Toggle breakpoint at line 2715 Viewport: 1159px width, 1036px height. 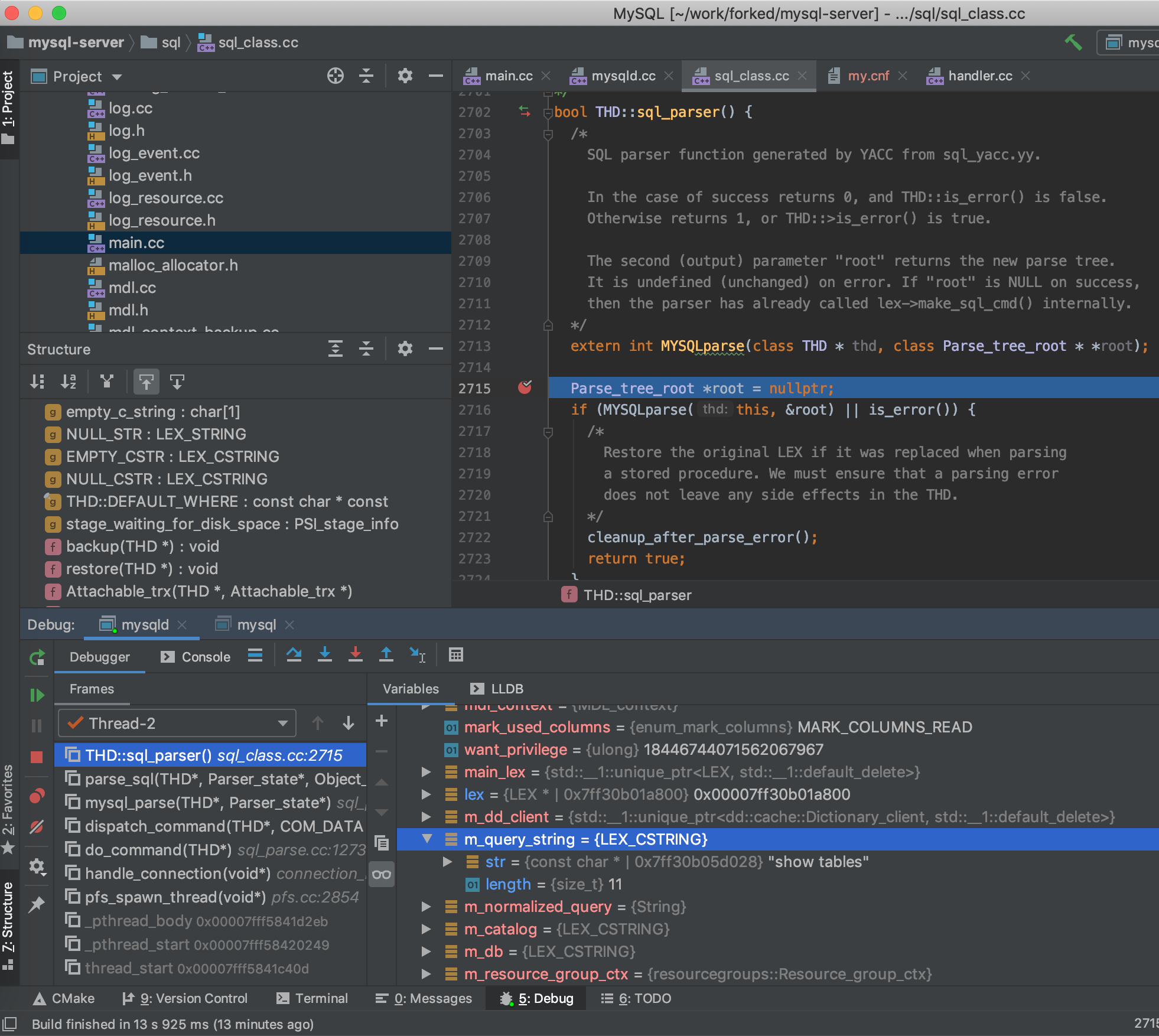[x=525, y=387]
